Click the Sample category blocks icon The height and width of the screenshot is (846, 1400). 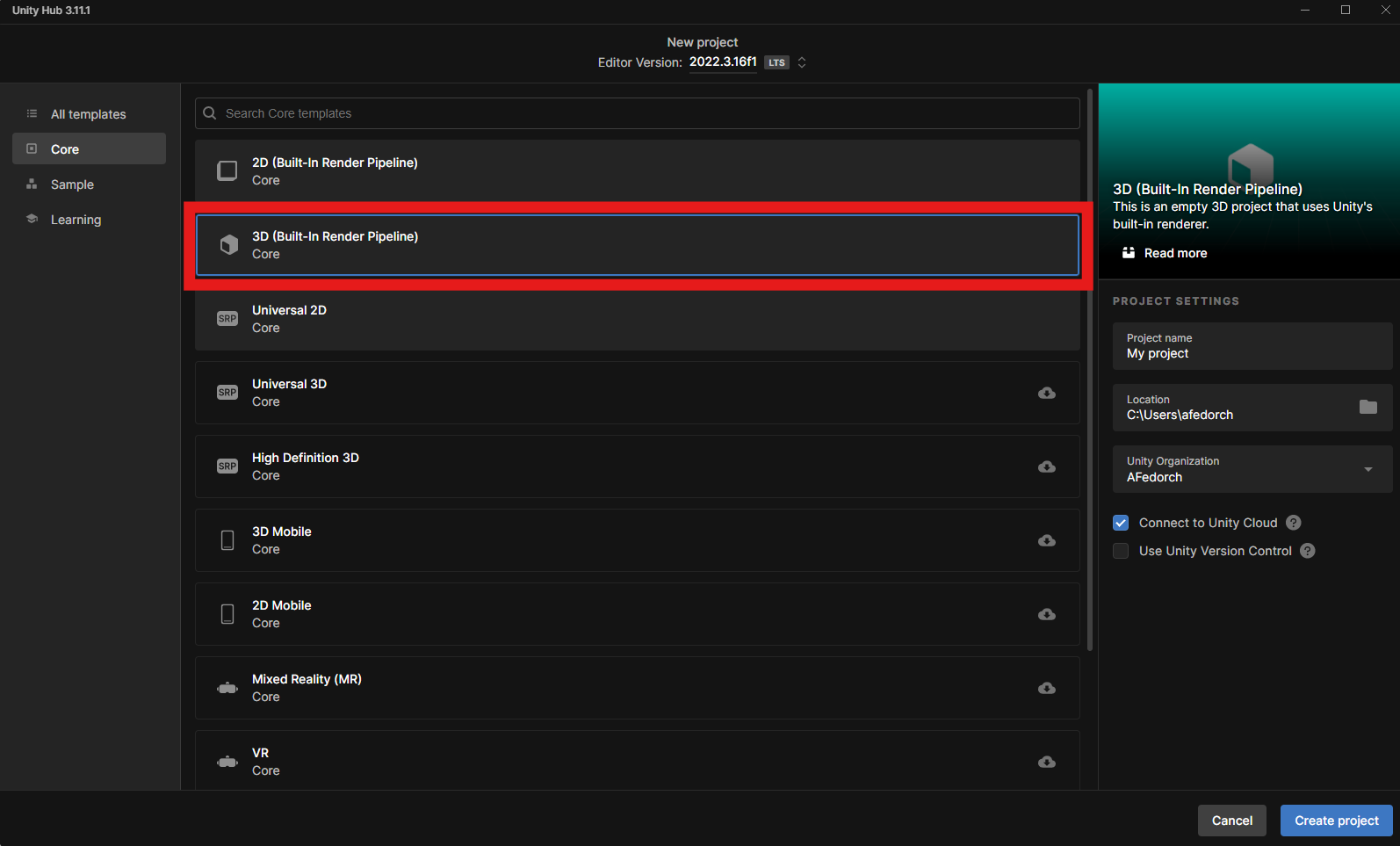(32, 184)
